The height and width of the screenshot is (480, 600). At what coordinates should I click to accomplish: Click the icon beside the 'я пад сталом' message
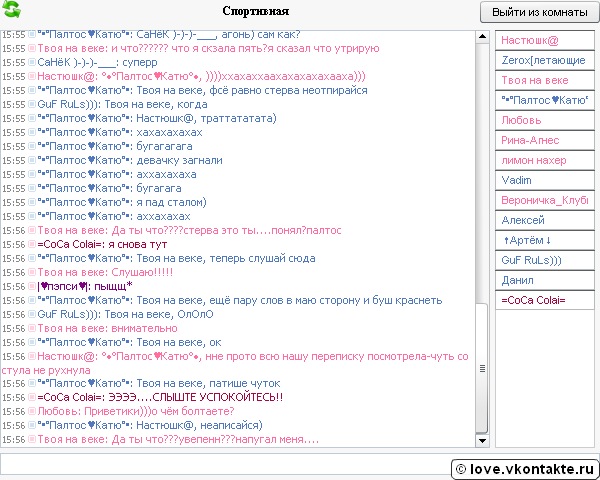32,201
